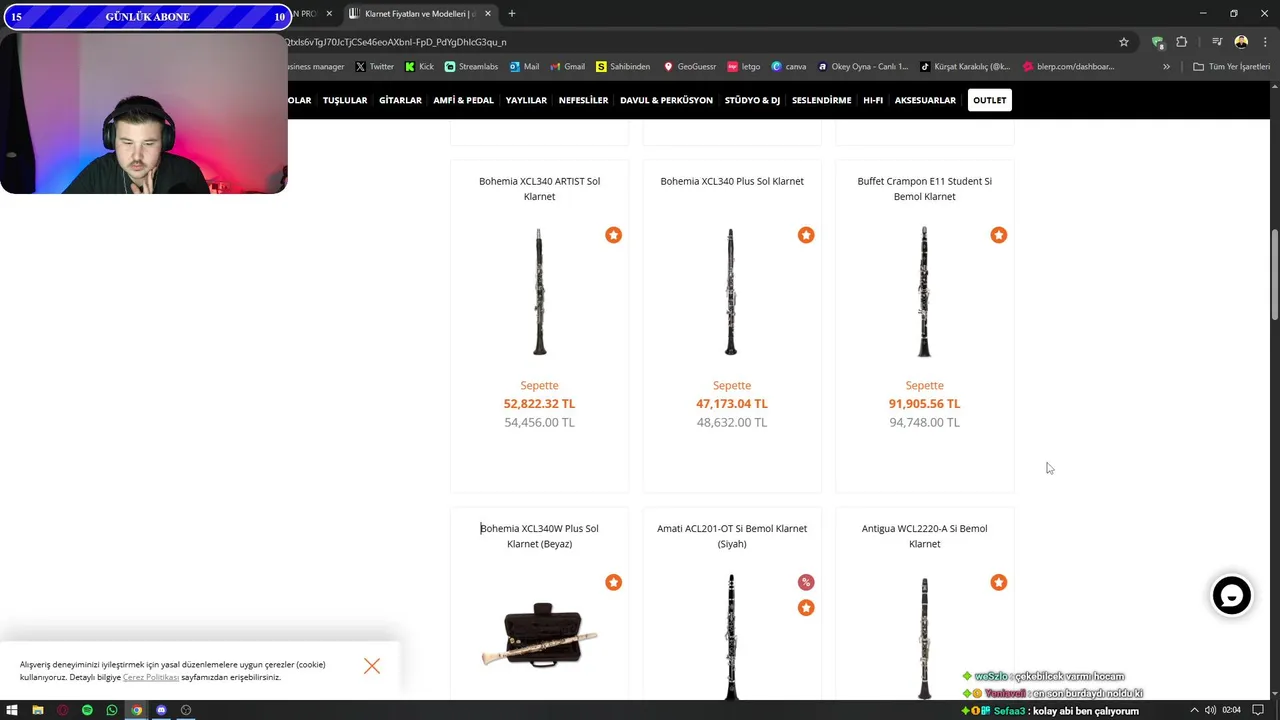
Task: Open the SESLENDİRME category menu
Action: (x=821, y=100)
